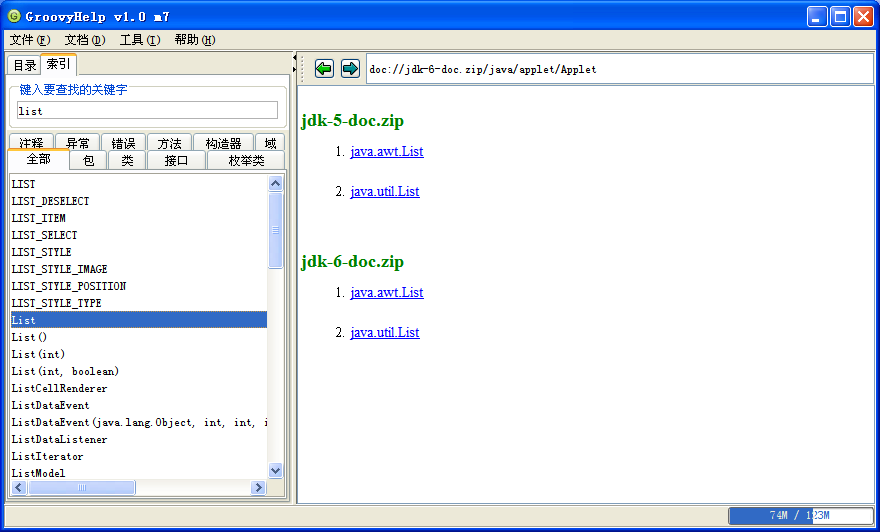Open the 文档(D) menu

[x=85, y=40]
